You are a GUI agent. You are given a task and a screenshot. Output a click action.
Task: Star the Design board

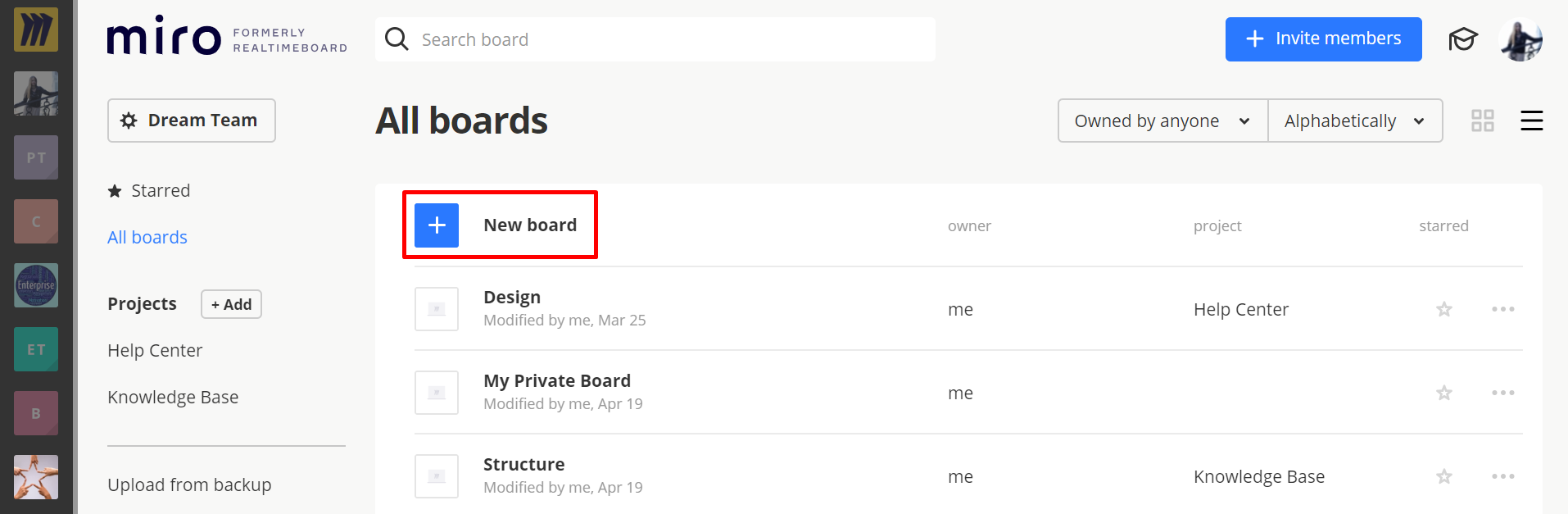(x=1443, y=309)
